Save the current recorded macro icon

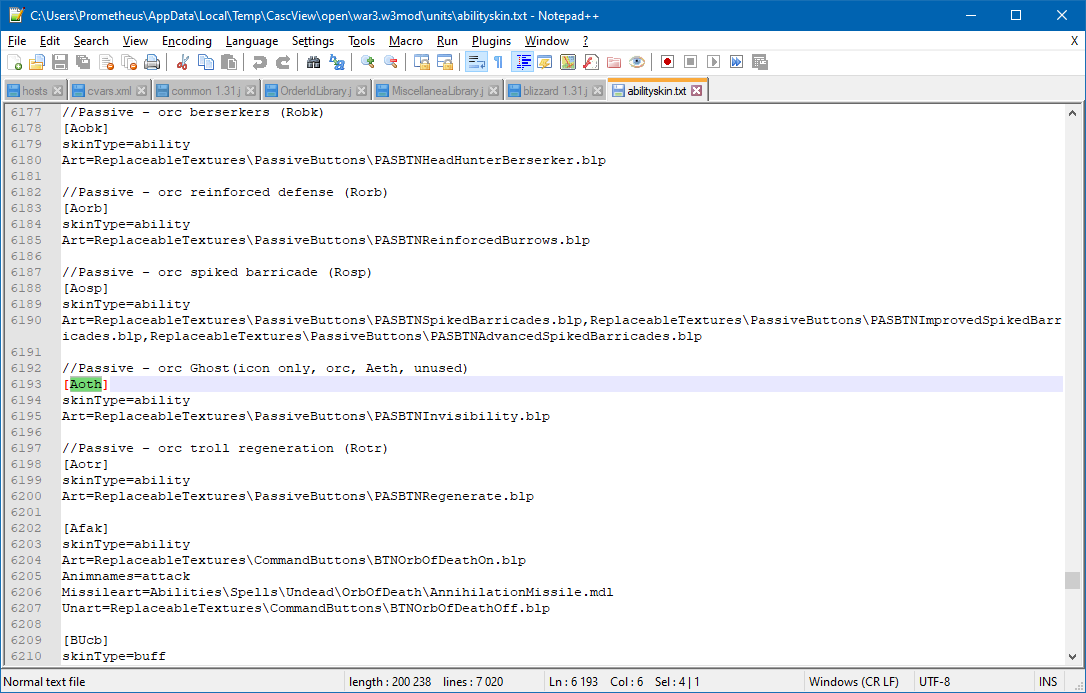[760, 62]
